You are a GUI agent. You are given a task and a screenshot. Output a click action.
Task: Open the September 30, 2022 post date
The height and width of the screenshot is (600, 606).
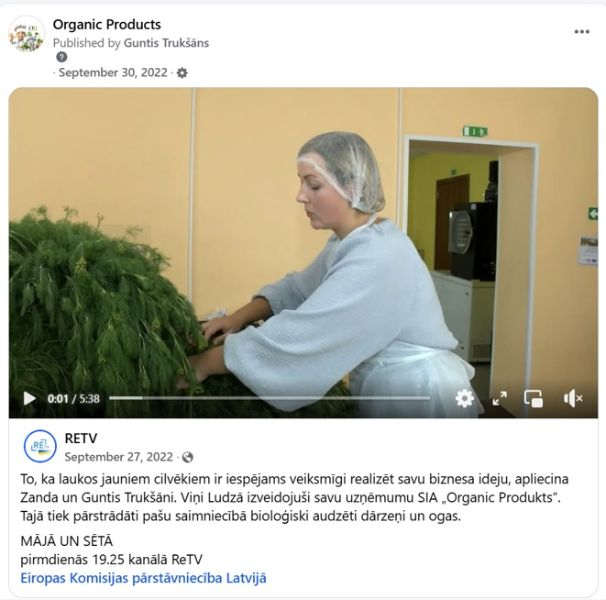pos(113,73)
